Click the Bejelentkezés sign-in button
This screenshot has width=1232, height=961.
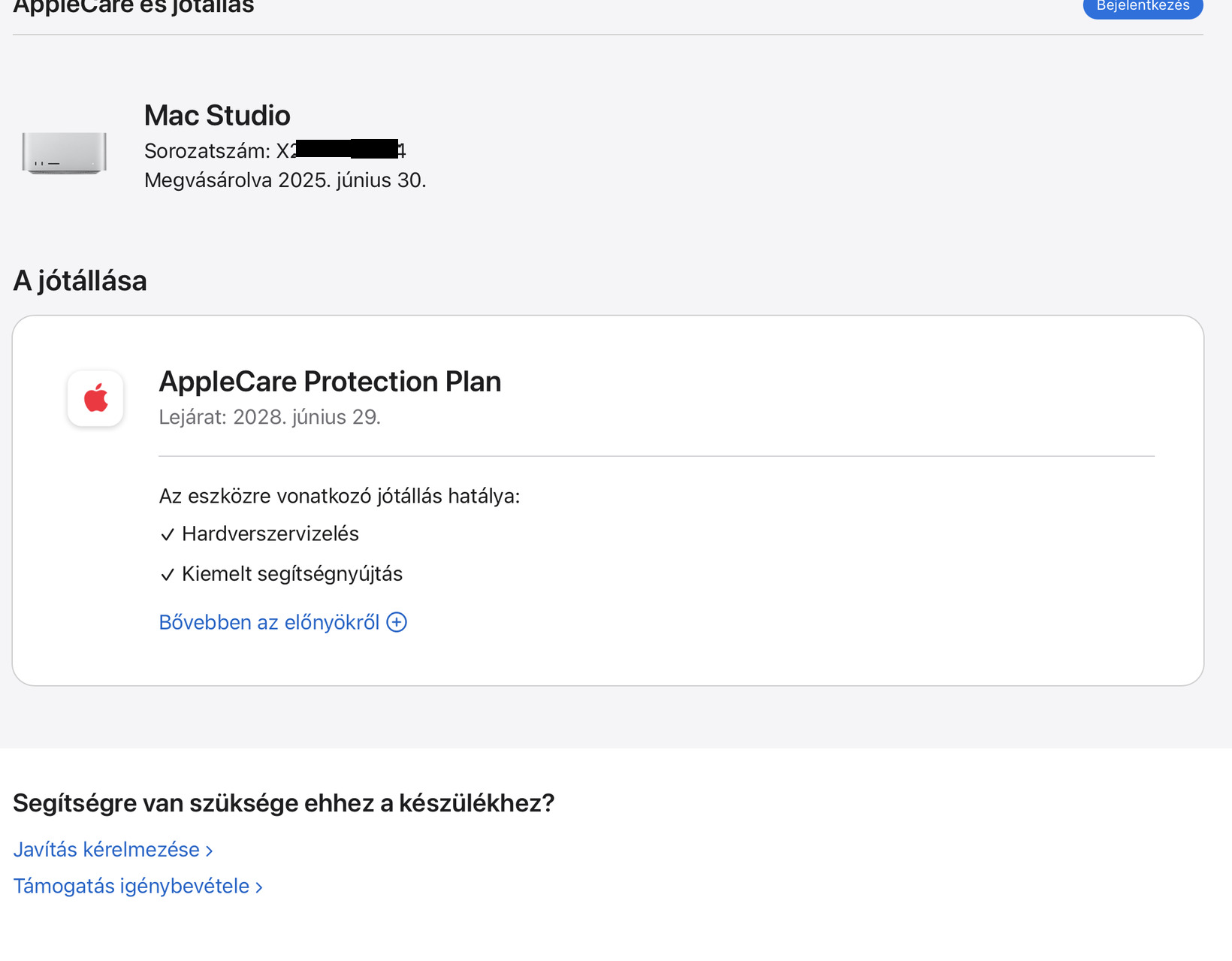(1142, 7)
